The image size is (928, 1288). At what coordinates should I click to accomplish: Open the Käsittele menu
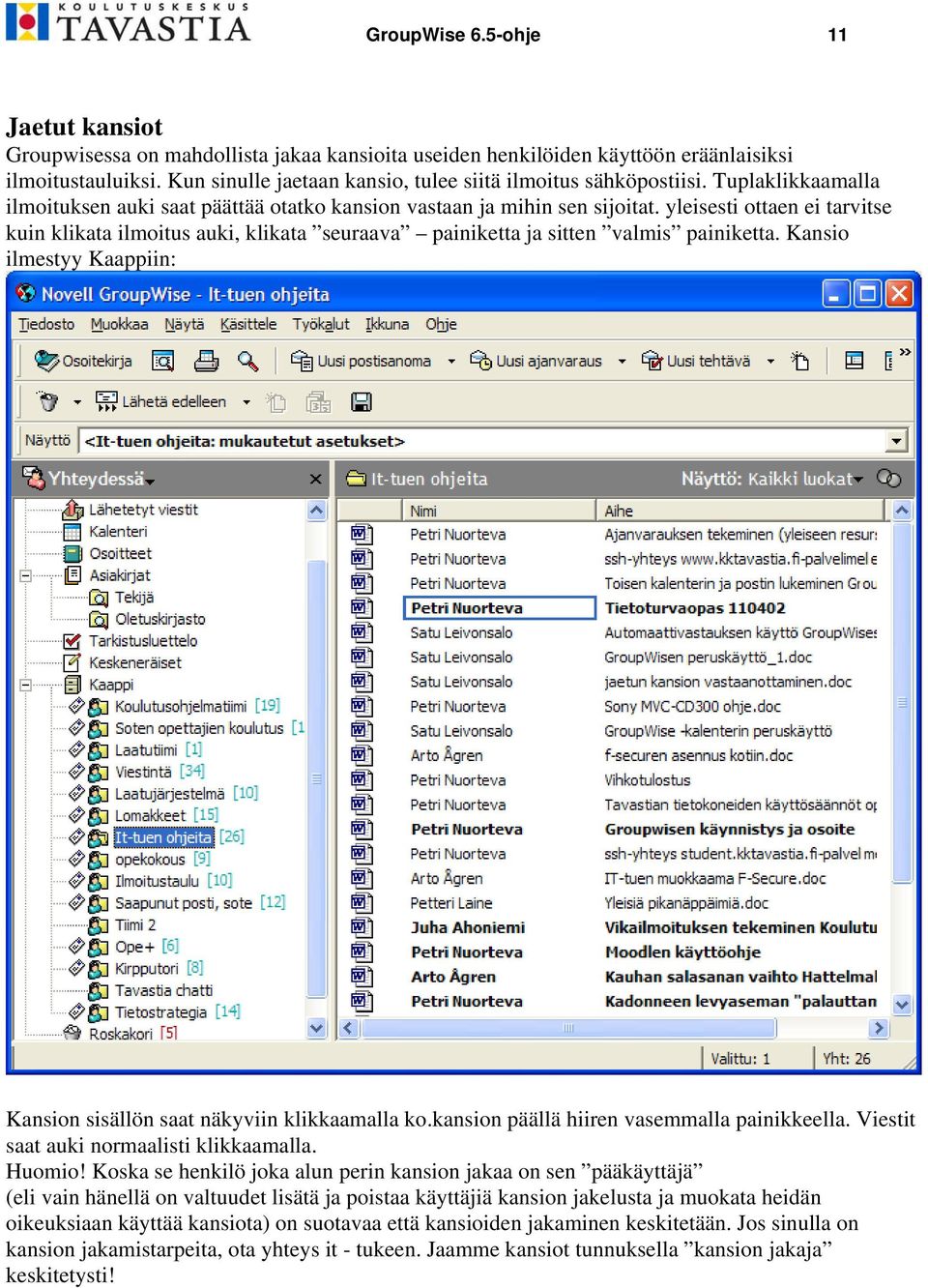click(x=248, y=324)
